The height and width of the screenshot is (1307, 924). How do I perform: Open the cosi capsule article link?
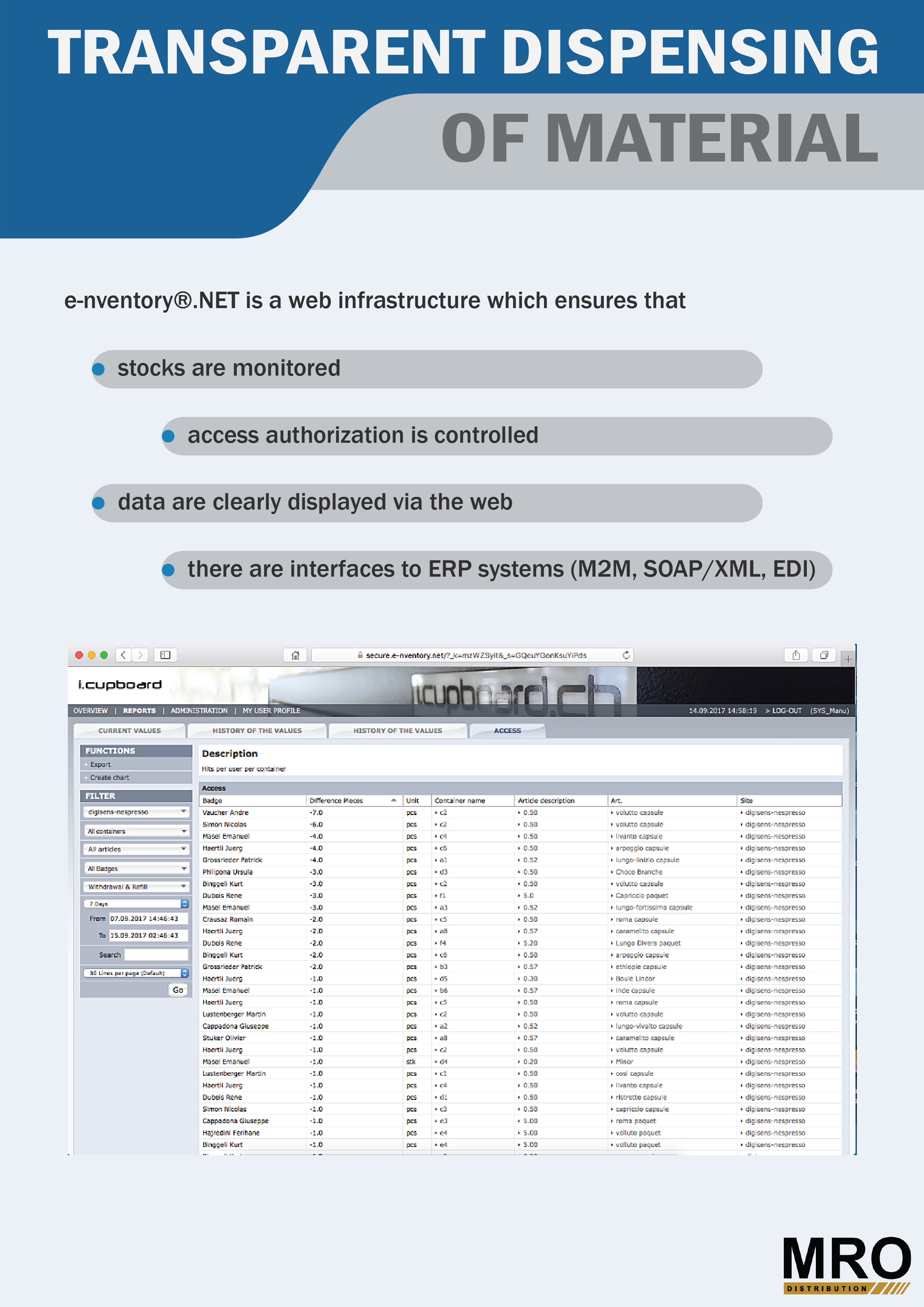634,1074
